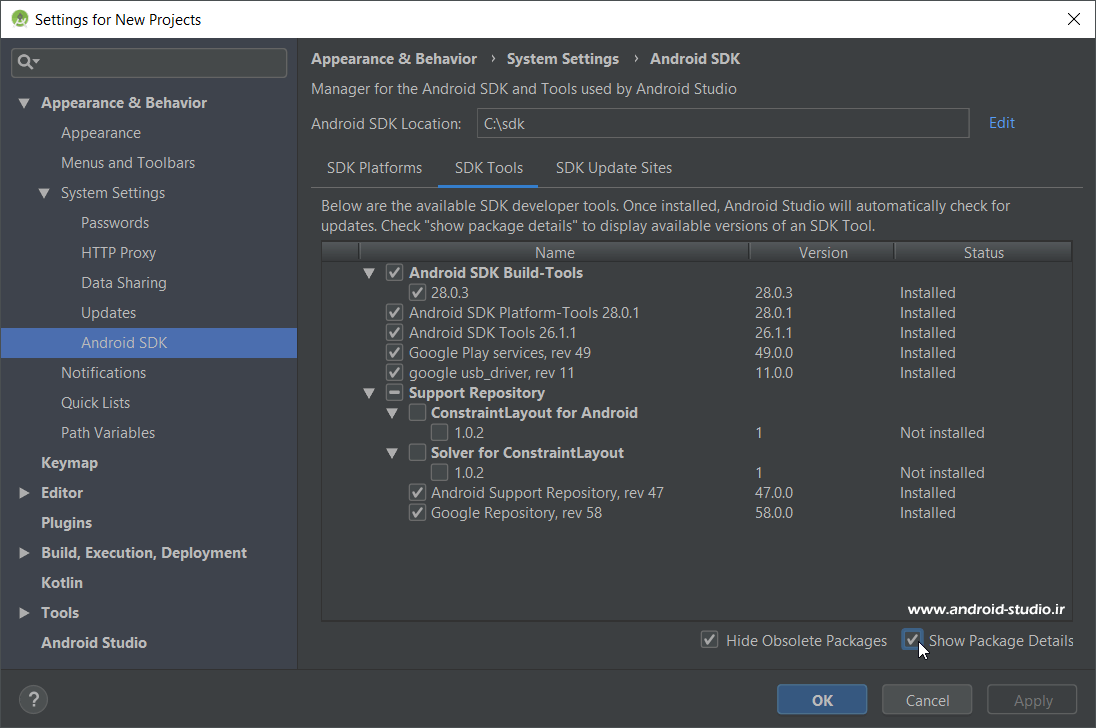Screen dimensions: 1096x728
Task: Click the Name column header
Action: (x=554, y=252)
